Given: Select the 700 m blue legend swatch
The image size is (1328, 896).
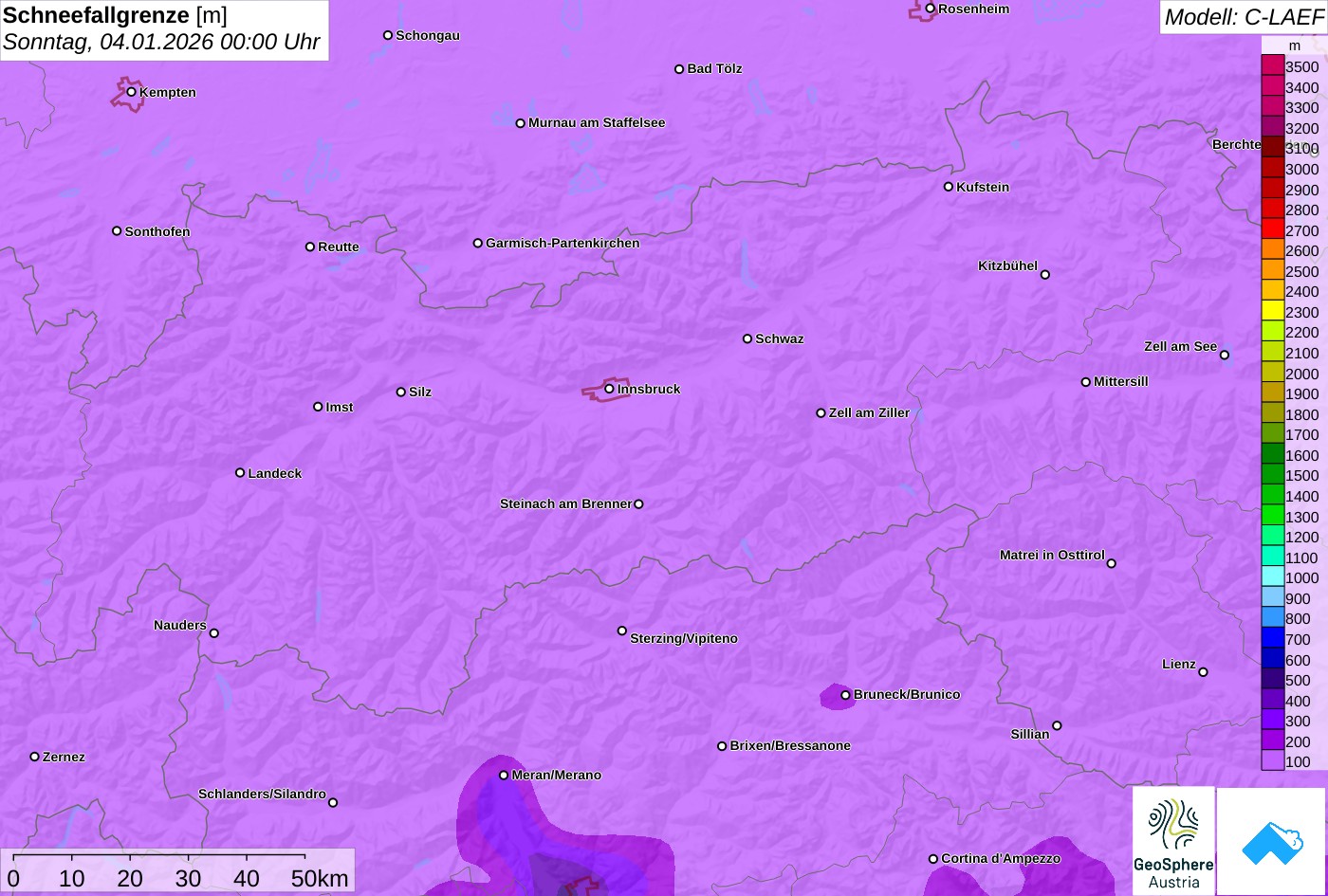Looking at the screenshot, I should [1272, 638].
